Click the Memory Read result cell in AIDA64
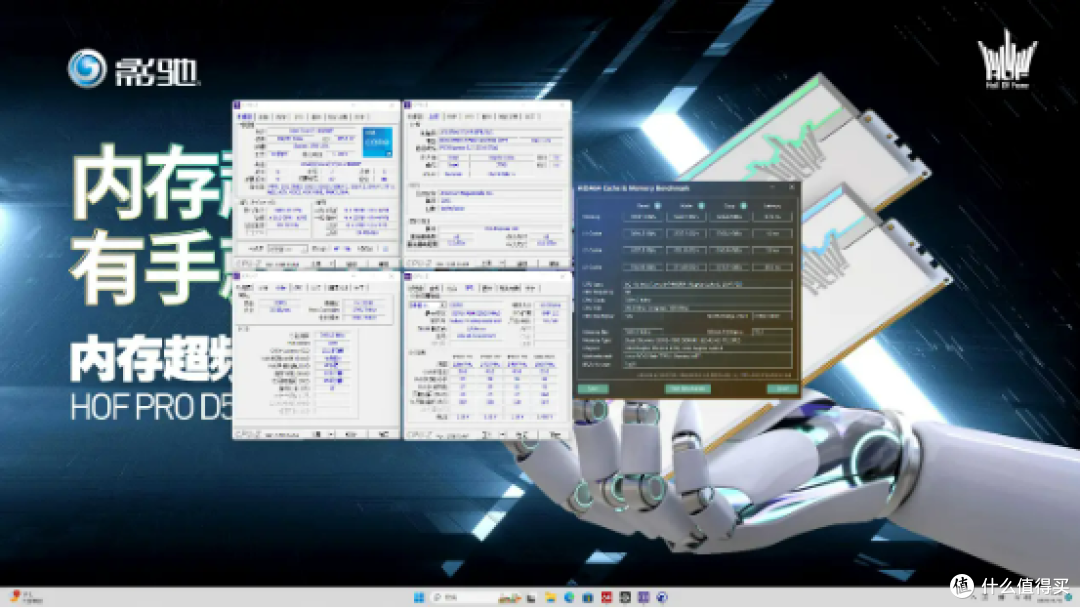Viewport: 1080px width, 609px height. coord(643,217)
